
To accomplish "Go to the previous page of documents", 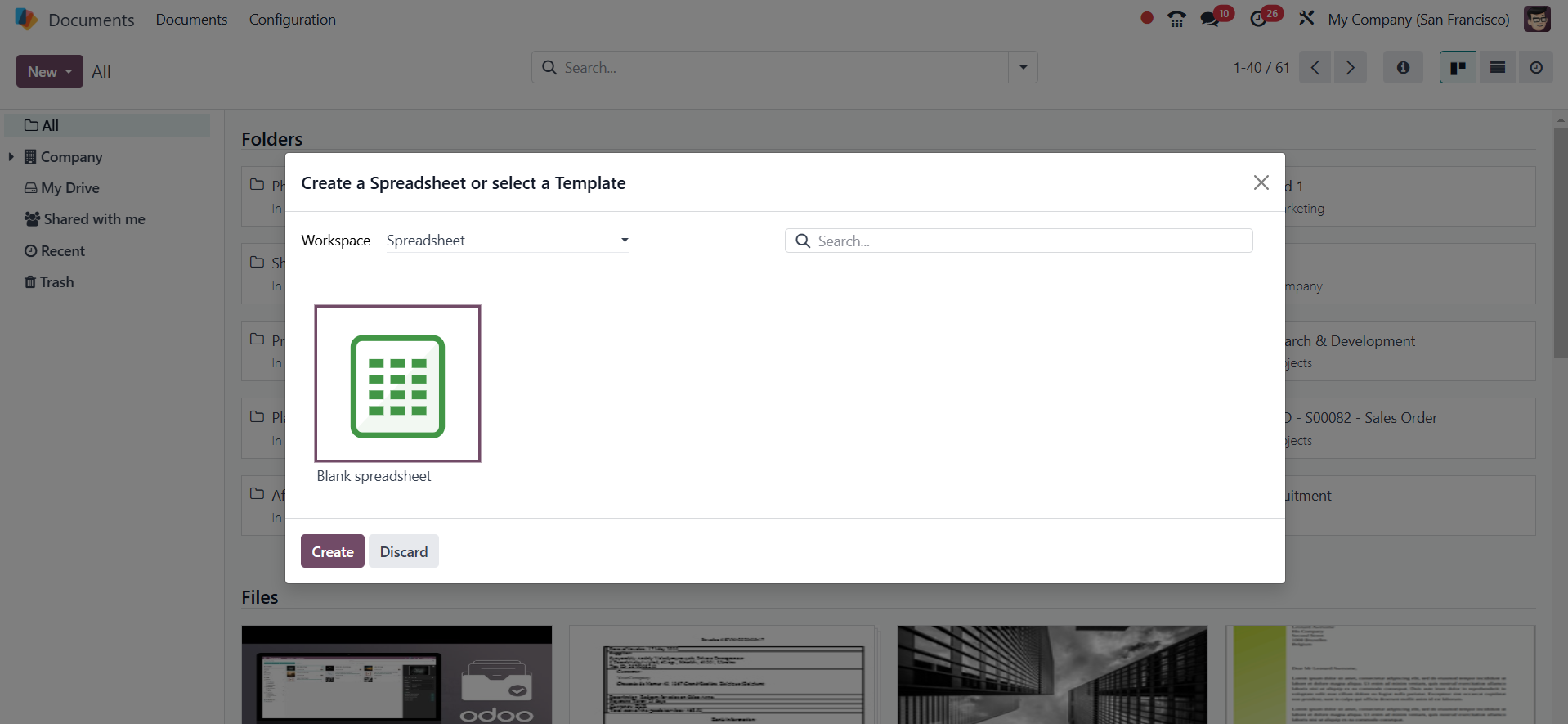I will 1315,68.
